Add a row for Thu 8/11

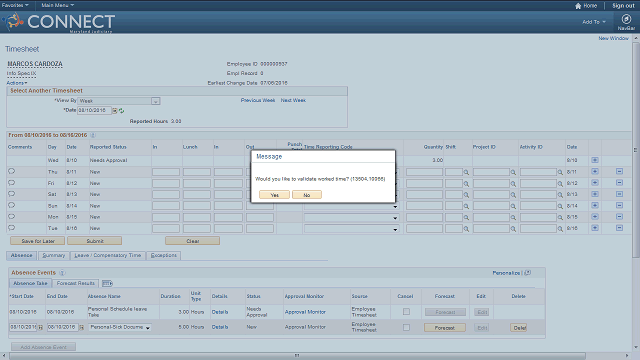(595, 171)
